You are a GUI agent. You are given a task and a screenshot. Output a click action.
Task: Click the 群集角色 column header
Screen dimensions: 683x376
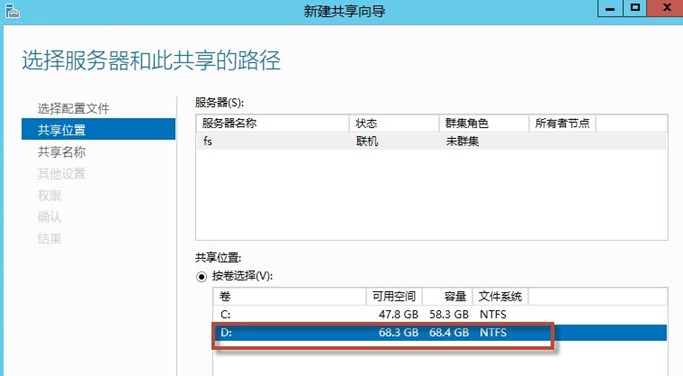click(x=484, y=123)
